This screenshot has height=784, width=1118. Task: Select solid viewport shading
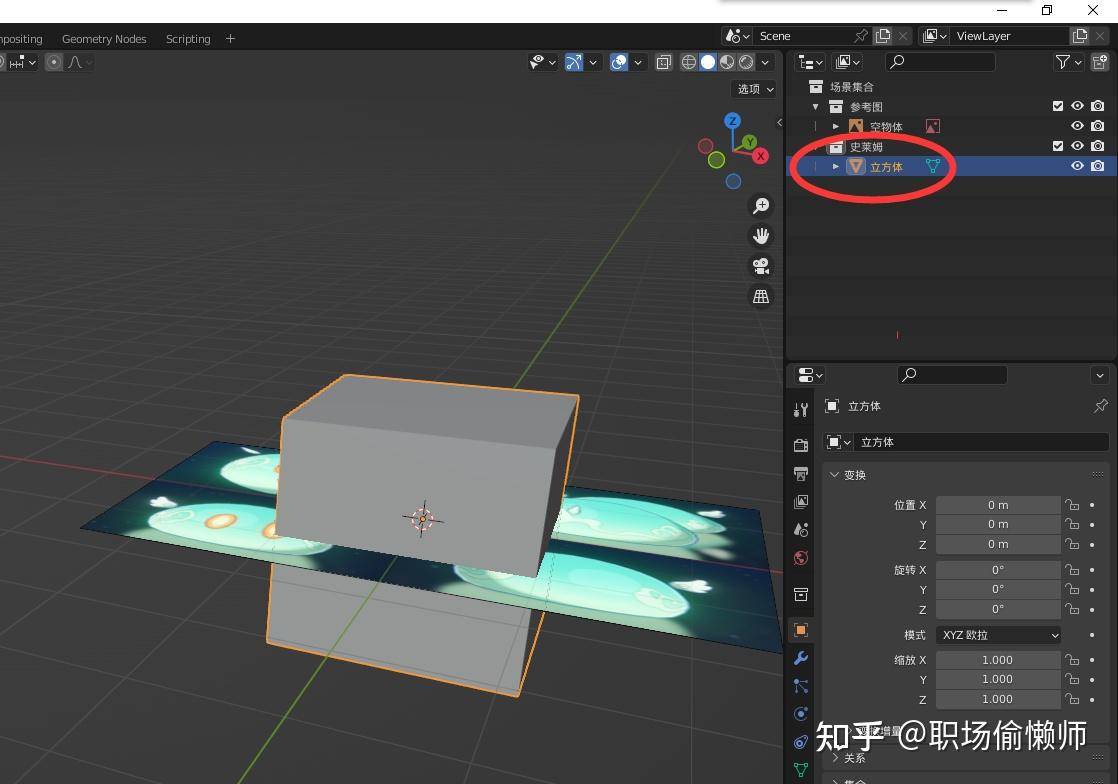pyautogui.click(x=708, y=62)
